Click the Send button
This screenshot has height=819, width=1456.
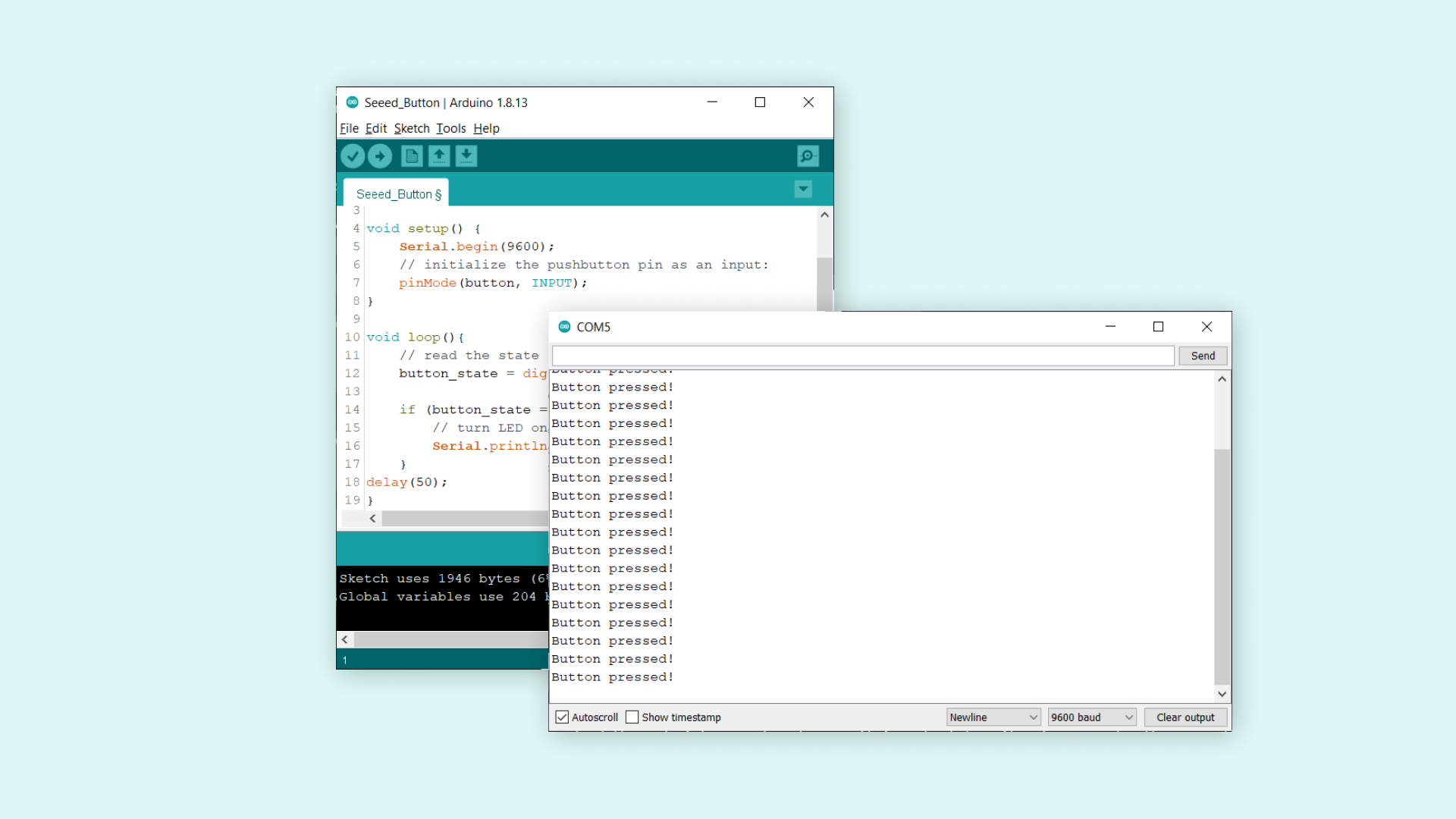[1203, 356]
